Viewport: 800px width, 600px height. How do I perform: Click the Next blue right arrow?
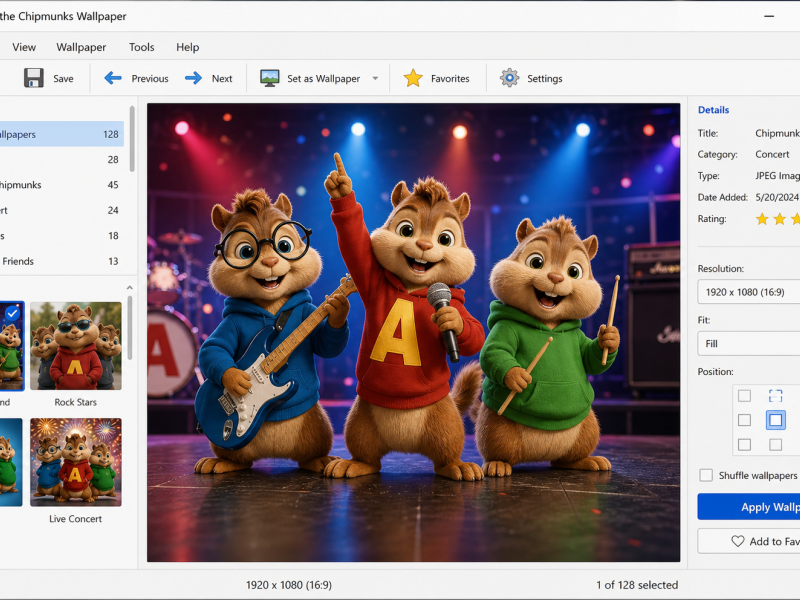point(193,78)
